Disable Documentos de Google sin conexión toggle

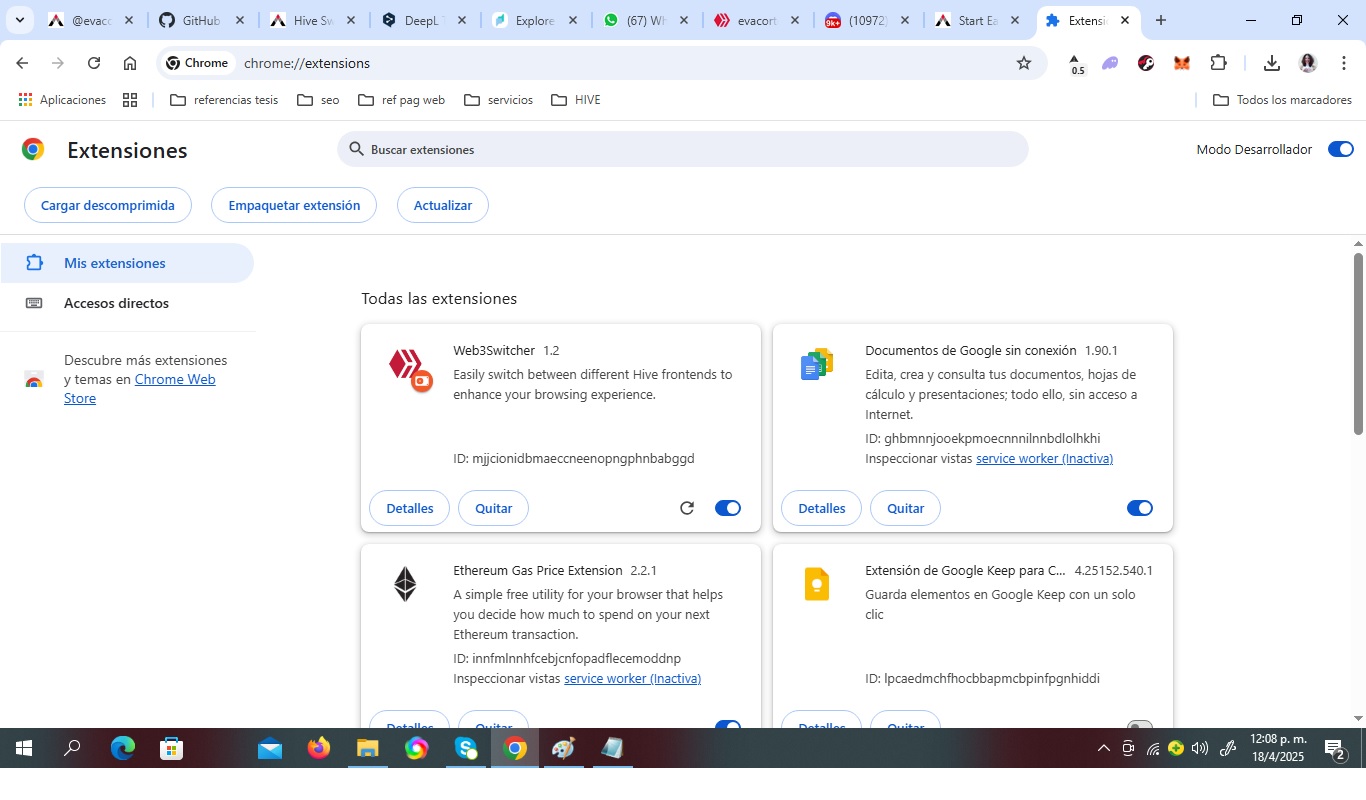point(1139,508)
